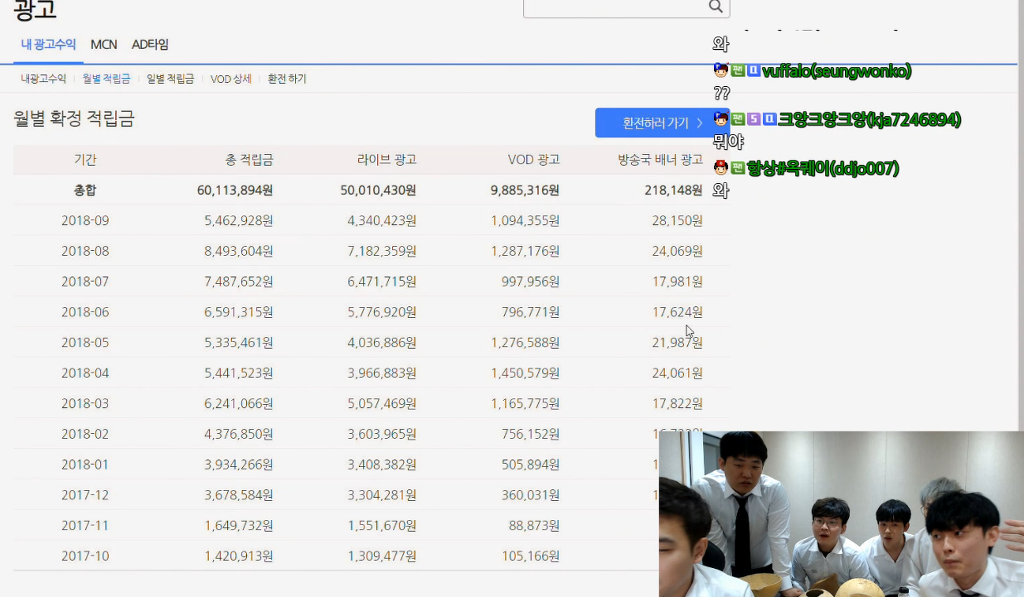Click chat username vuffalo(seungwonko)
Viewport: 1024px width, 597px height.
point(837,71)
